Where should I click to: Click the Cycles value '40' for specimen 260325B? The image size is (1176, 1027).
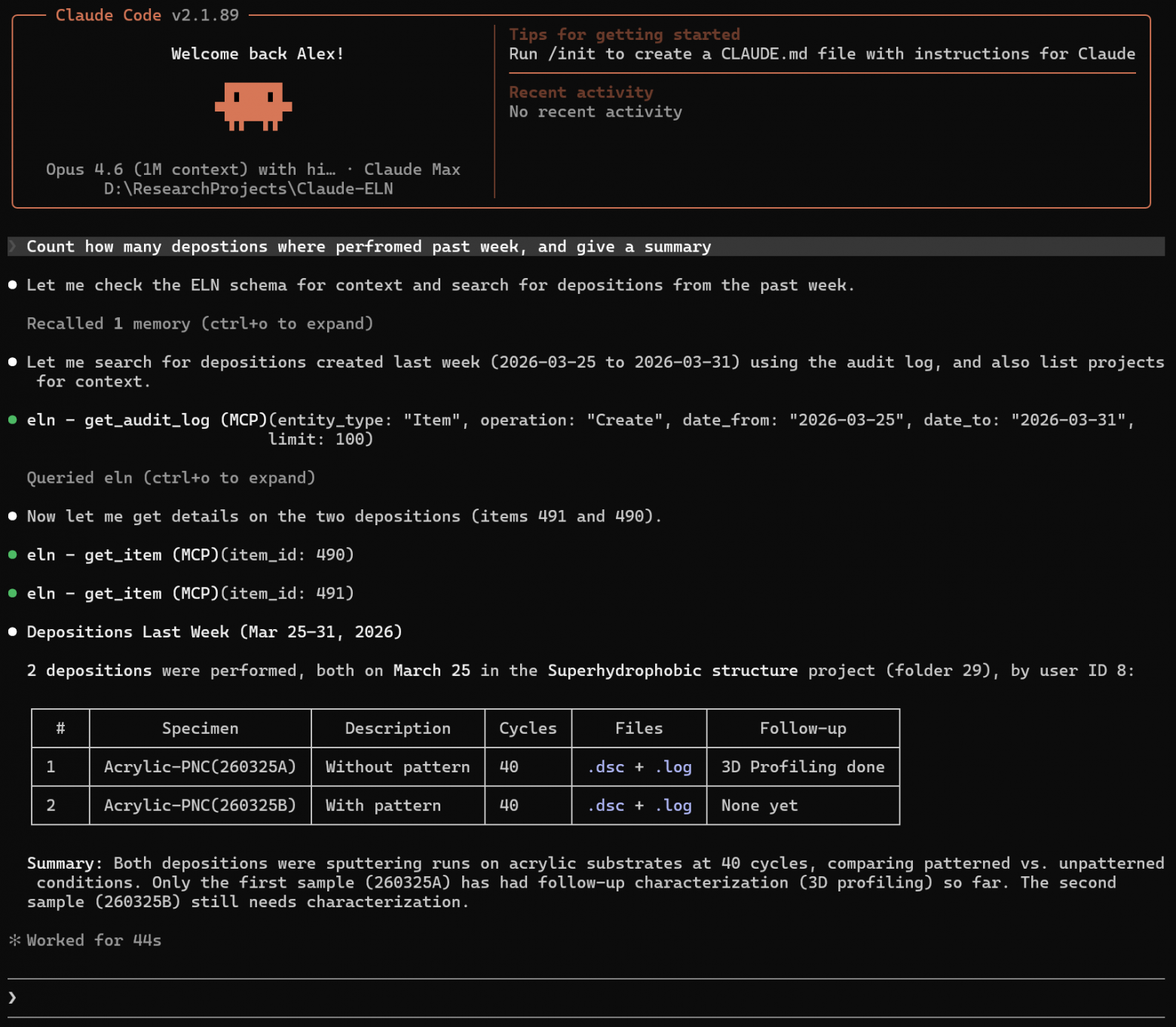[x=509, y=805]
